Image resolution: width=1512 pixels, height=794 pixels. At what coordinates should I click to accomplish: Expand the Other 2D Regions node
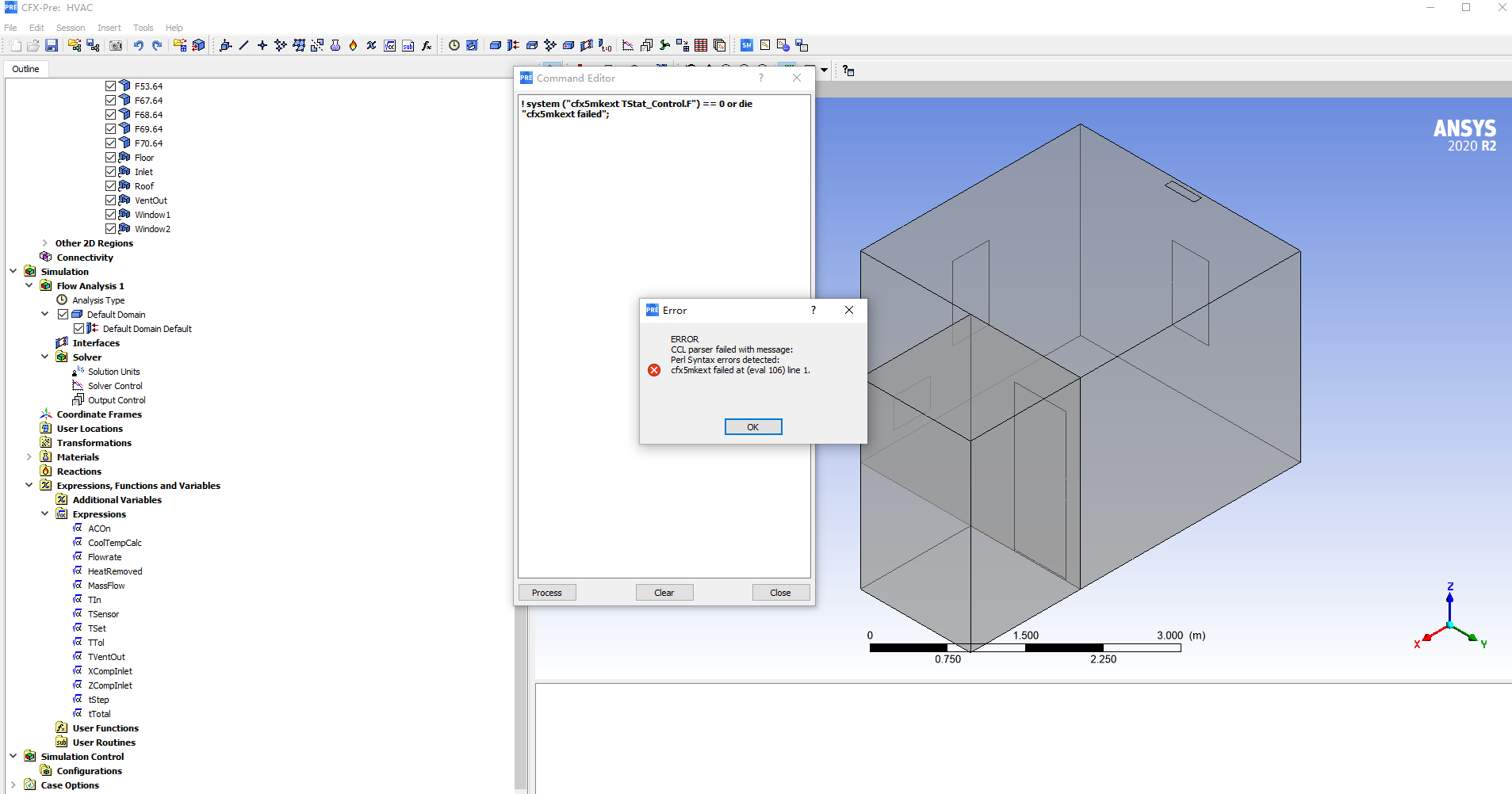click(45, 243)
